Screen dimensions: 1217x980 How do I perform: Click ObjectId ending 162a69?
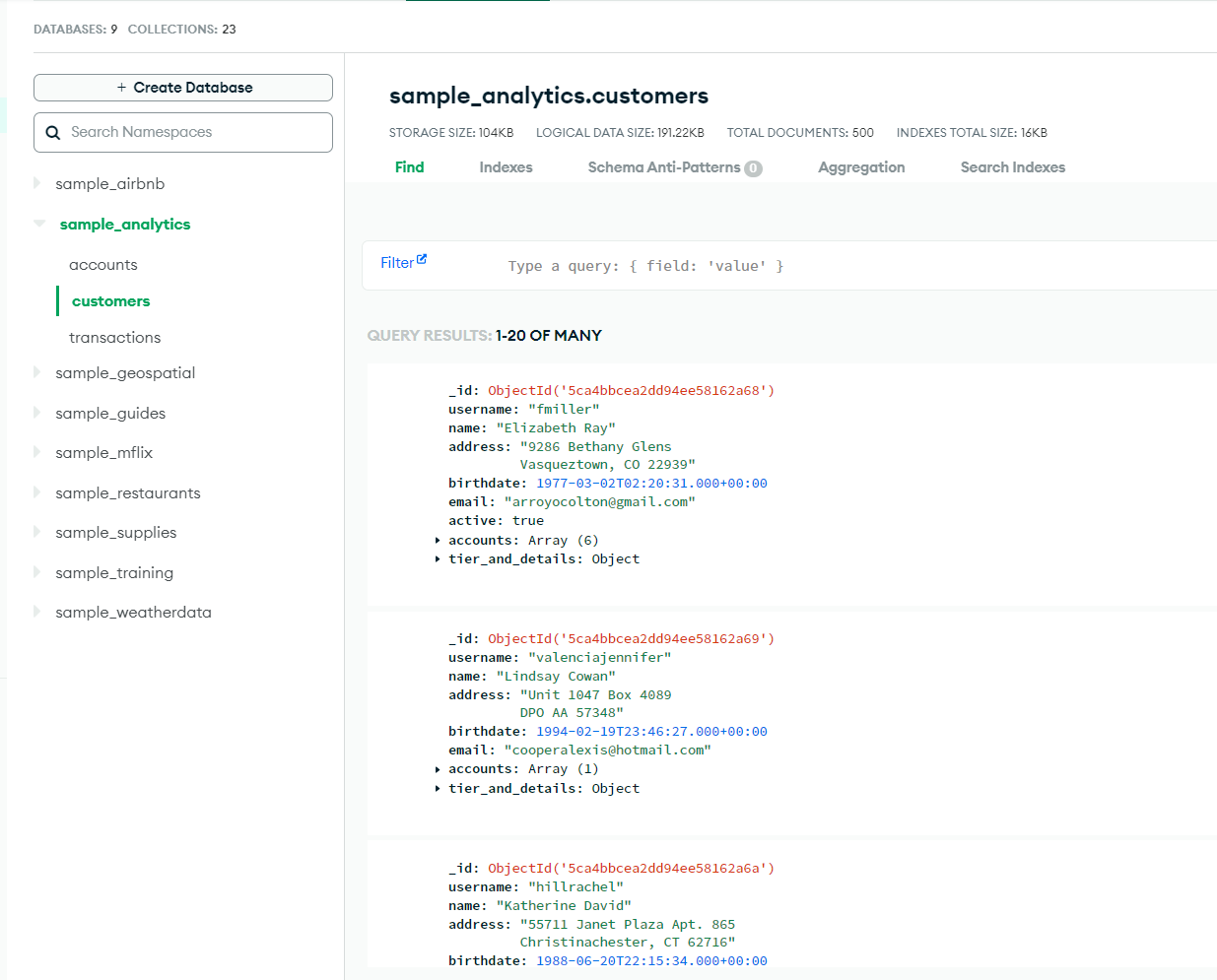pos(631,638)
